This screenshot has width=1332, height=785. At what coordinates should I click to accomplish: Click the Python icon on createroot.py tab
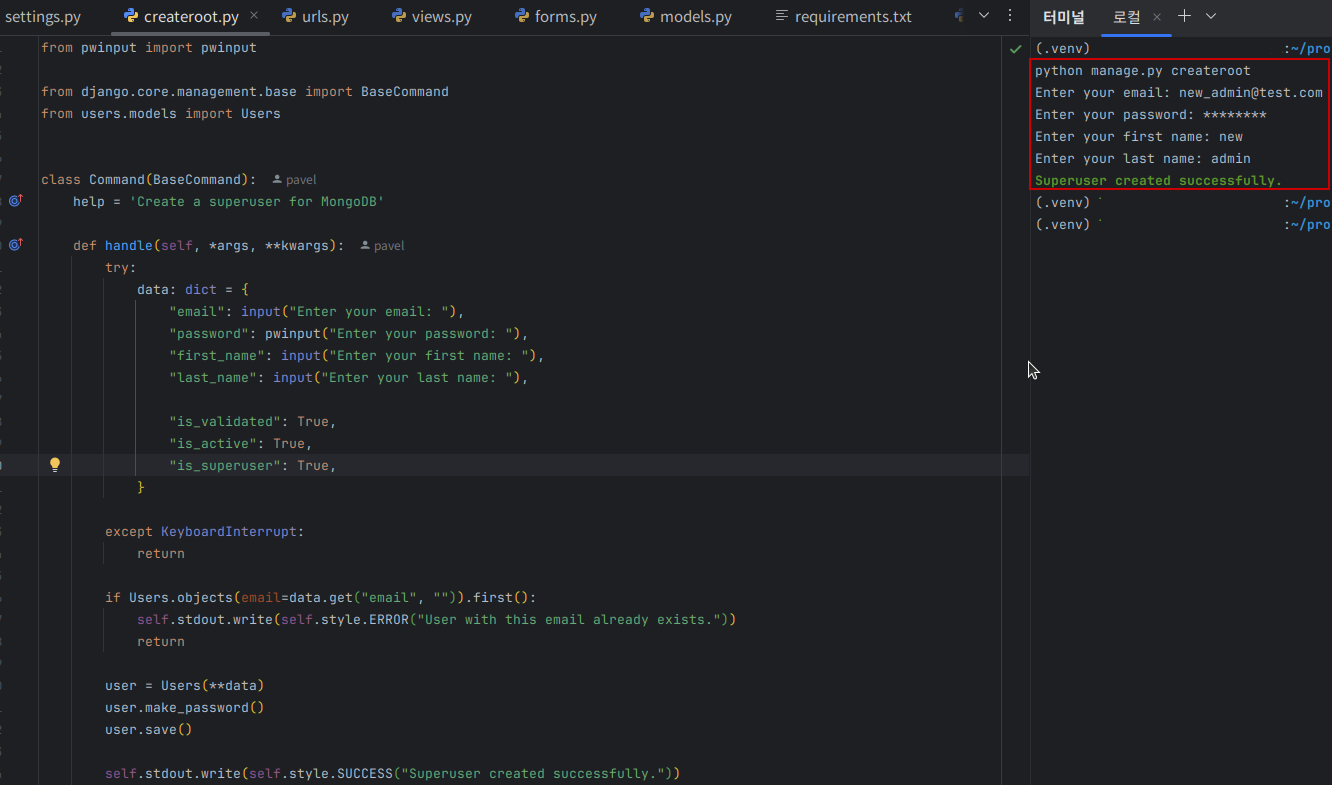tap(131, 17)
